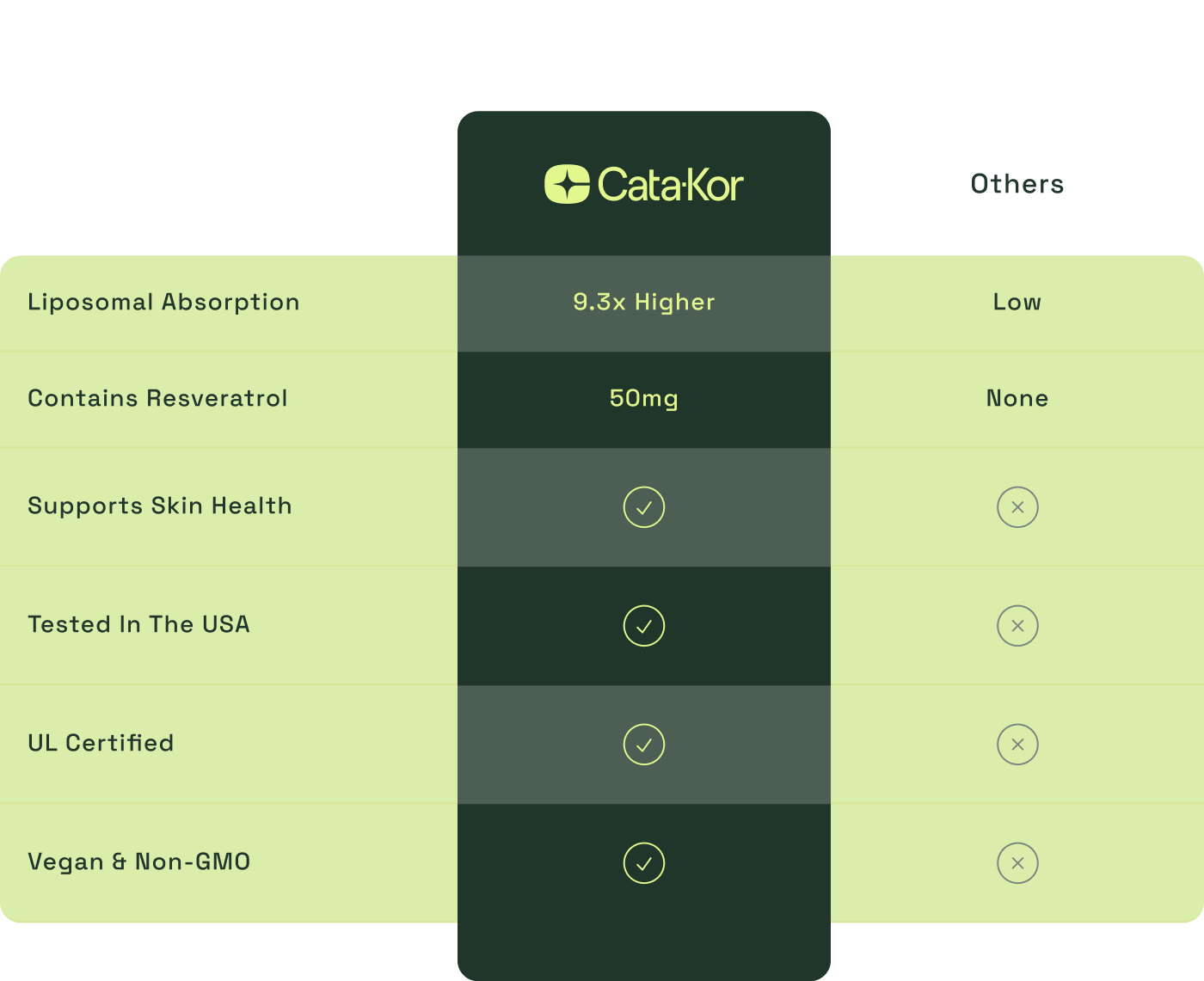
Task: Click the X icon for Tested In The USA
Action: [x=1017, y=626]
